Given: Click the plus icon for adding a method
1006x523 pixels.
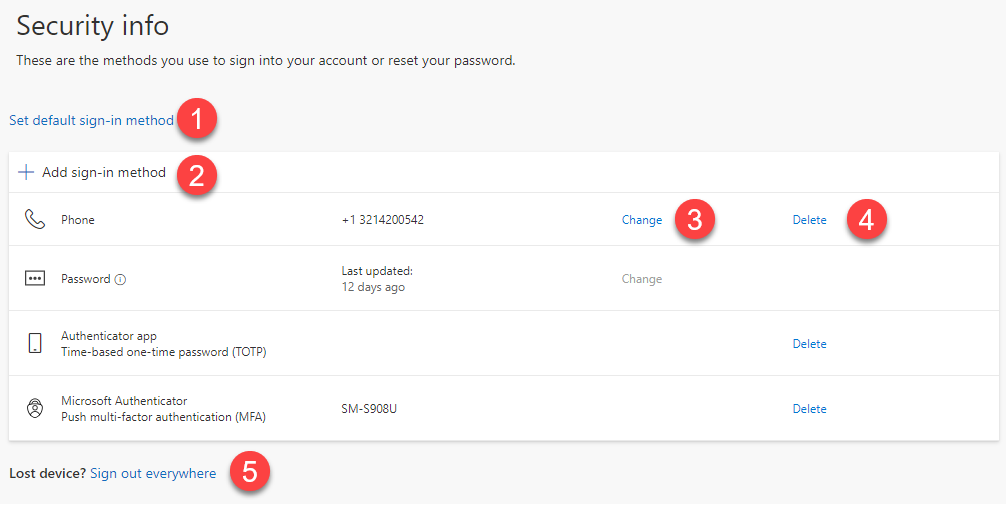Looking at the screenshot, I should click(26, 172).
